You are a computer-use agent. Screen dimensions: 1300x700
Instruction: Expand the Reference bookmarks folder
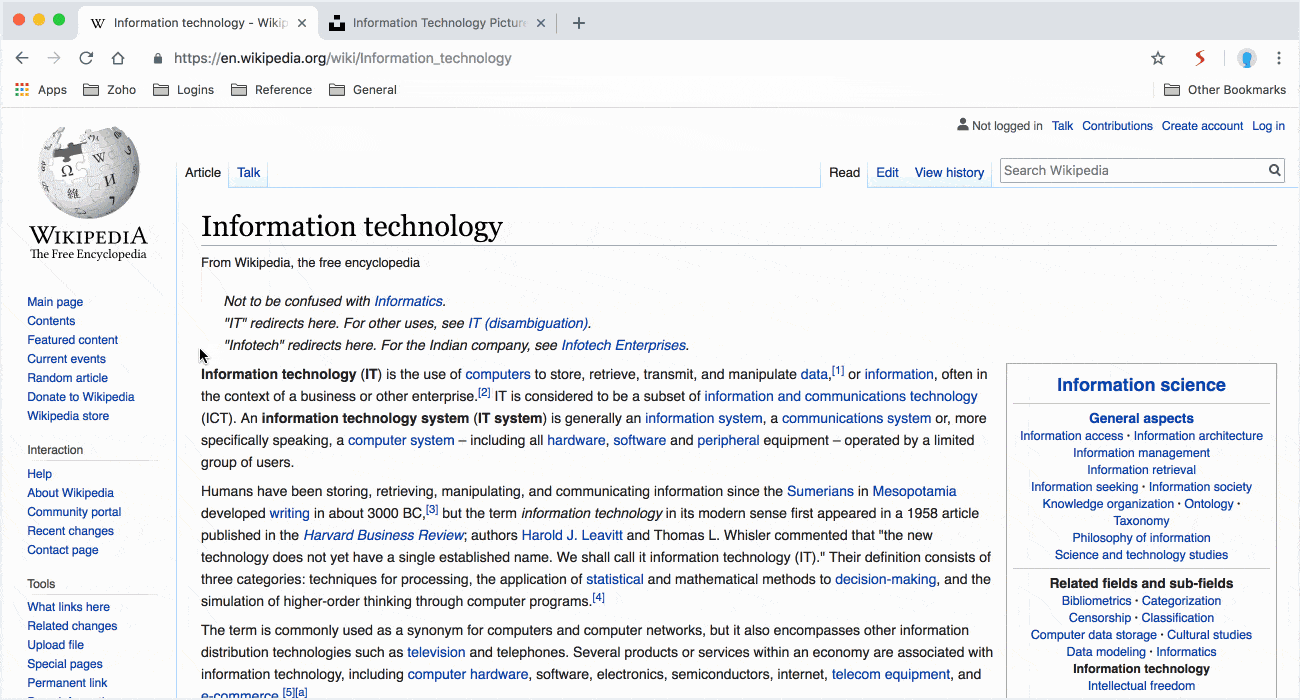tap(271, 90)
